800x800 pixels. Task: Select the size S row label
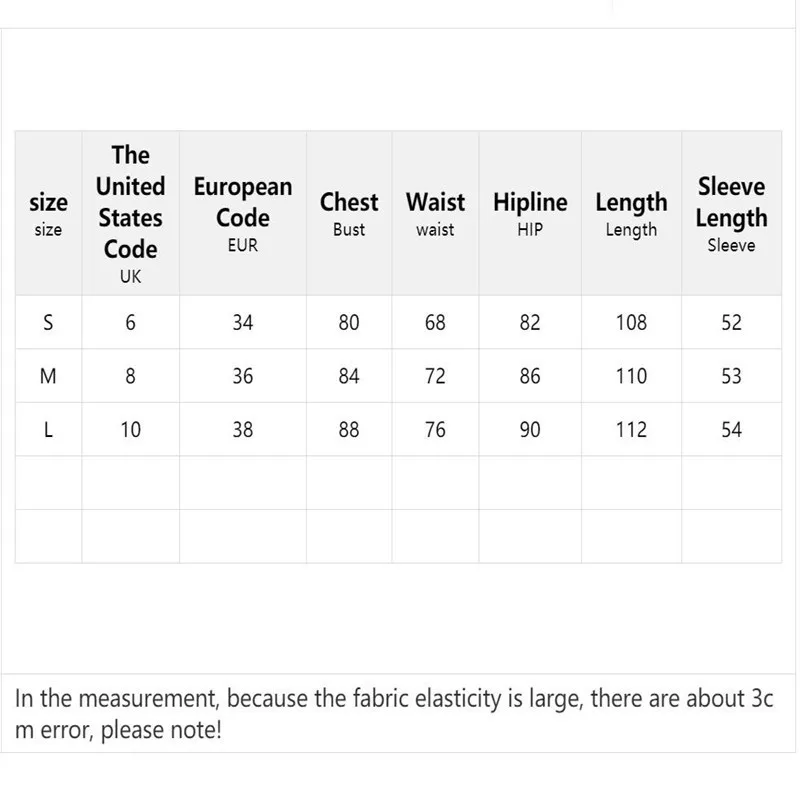pyautogui.click(x=48, y=322)
